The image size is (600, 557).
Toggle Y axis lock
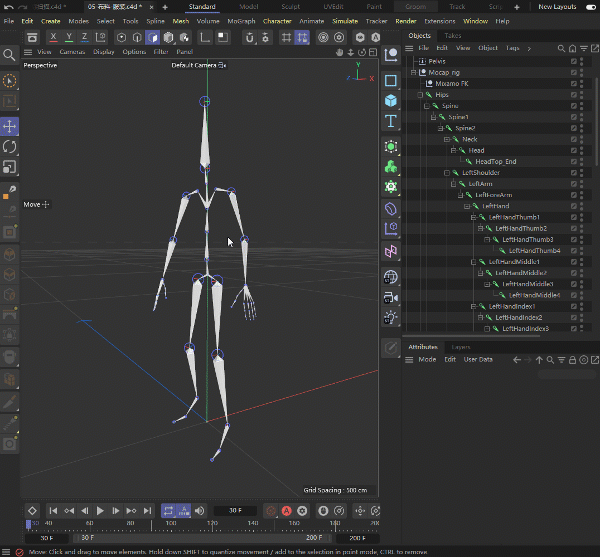coord(68,37)
